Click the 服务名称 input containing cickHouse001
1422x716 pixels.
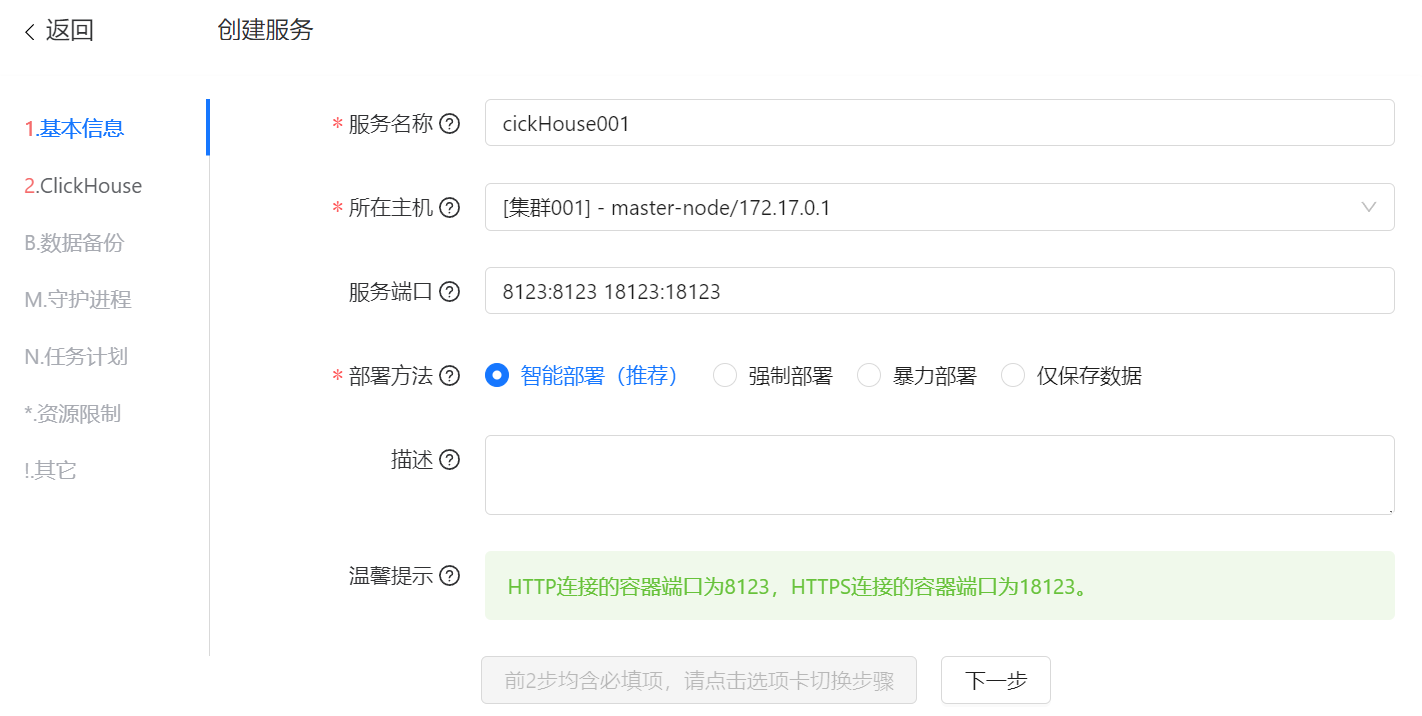[939, 123]
